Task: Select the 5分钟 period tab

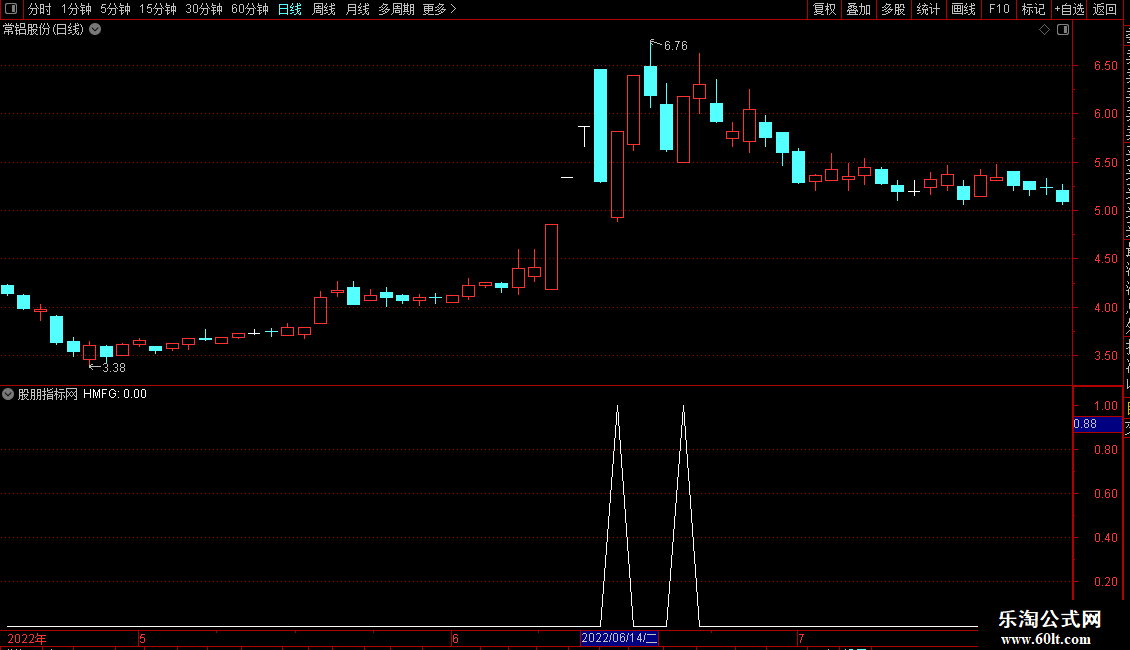Action: (x=115, y=9)
